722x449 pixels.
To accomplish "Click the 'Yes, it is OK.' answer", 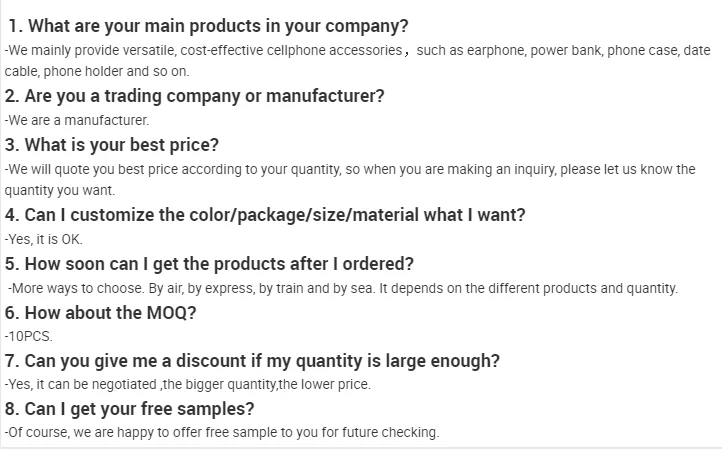I will [44, 240].
